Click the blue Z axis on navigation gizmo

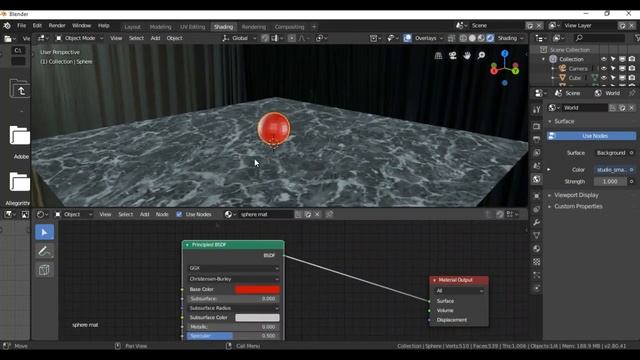tap(505, 53)
